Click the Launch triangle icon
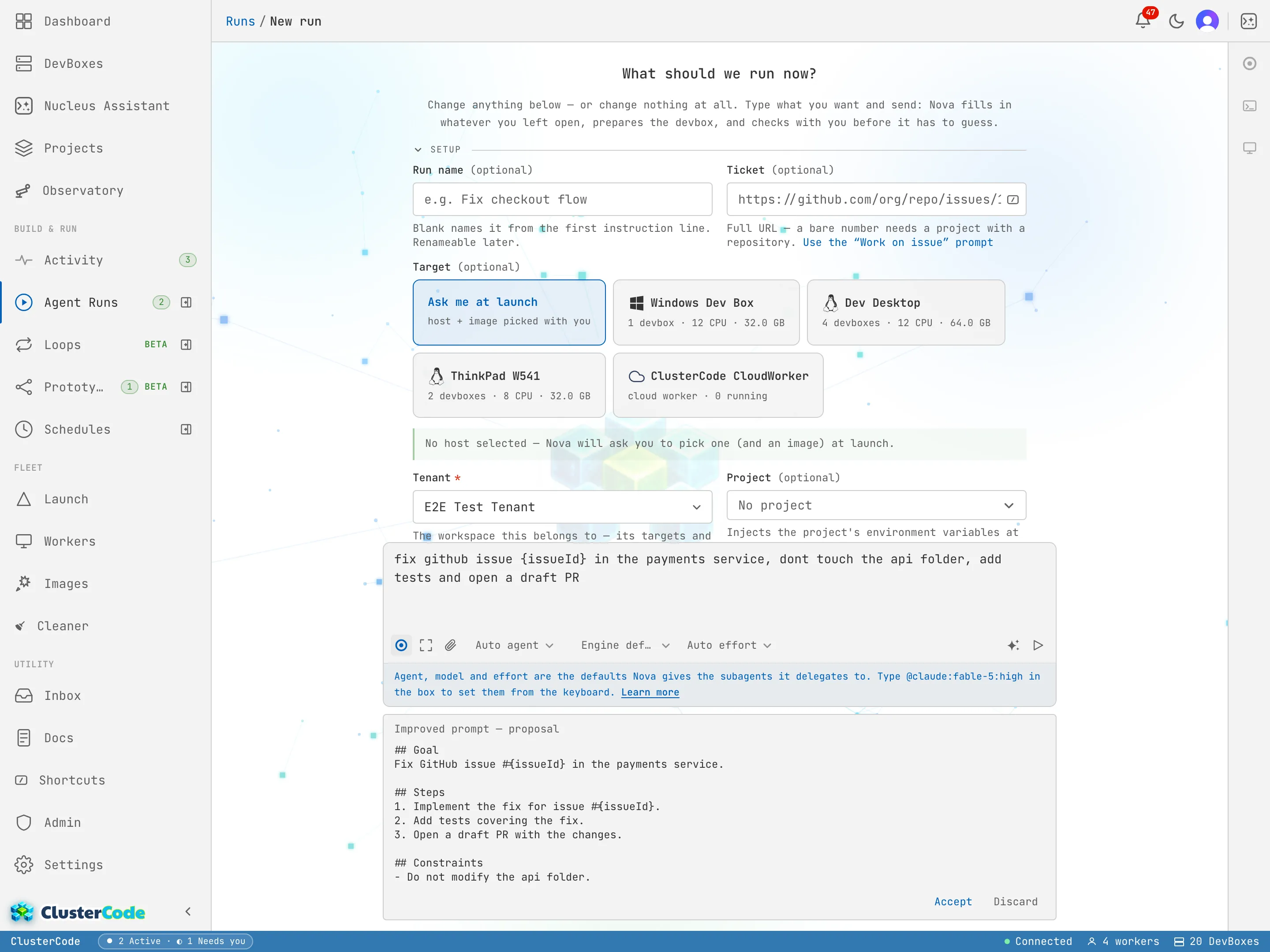 coord(23,499)
